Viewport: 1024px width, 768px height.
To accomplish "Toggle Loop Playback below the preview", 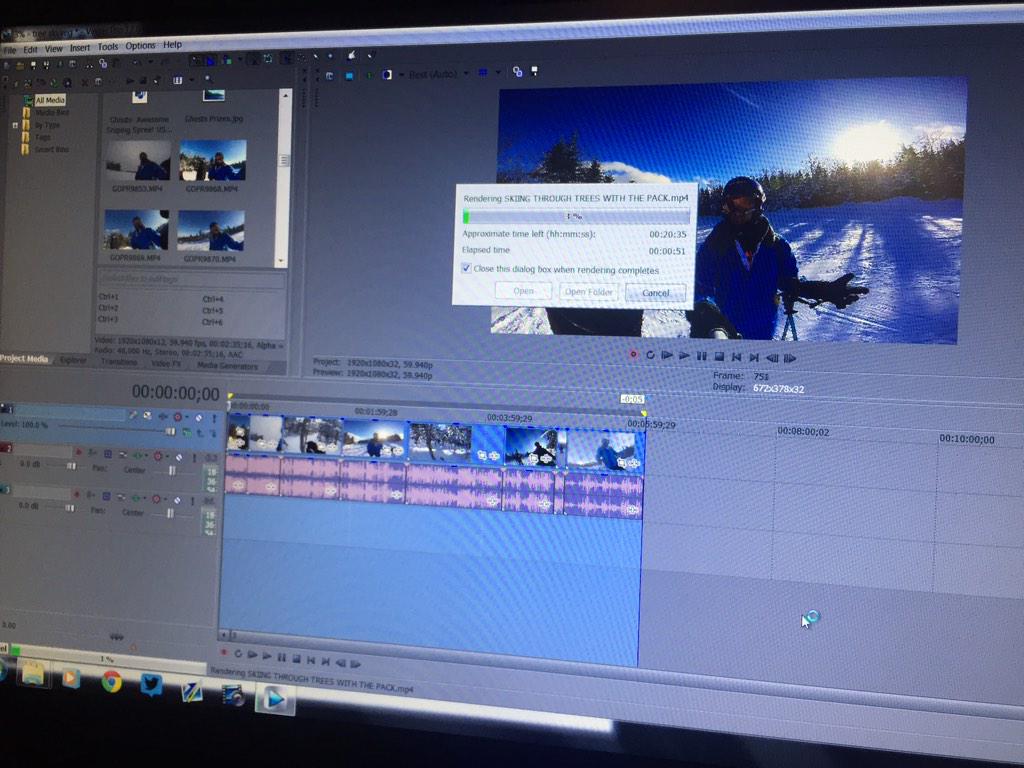I will pos(650,355).
